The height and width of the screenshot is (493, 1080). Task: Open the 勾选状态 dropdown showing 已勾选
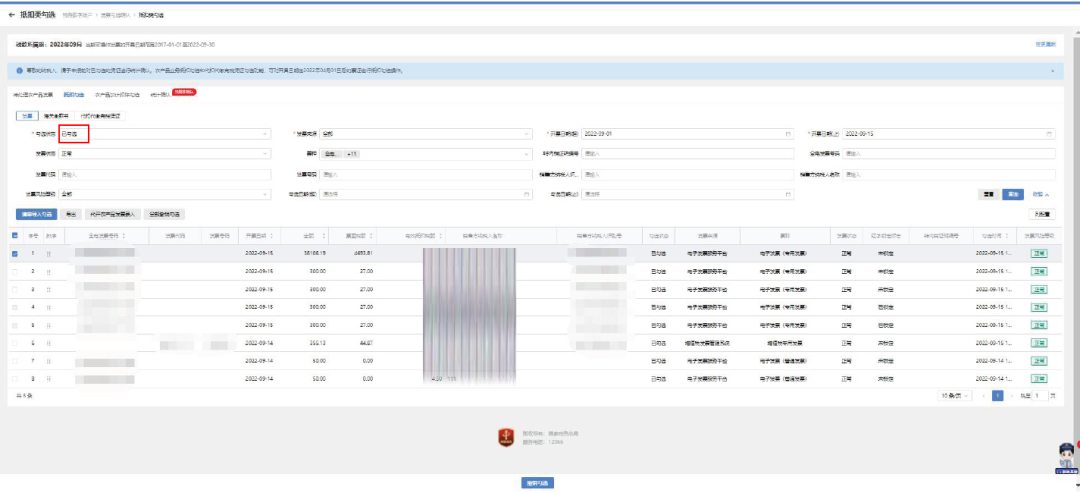164,133
